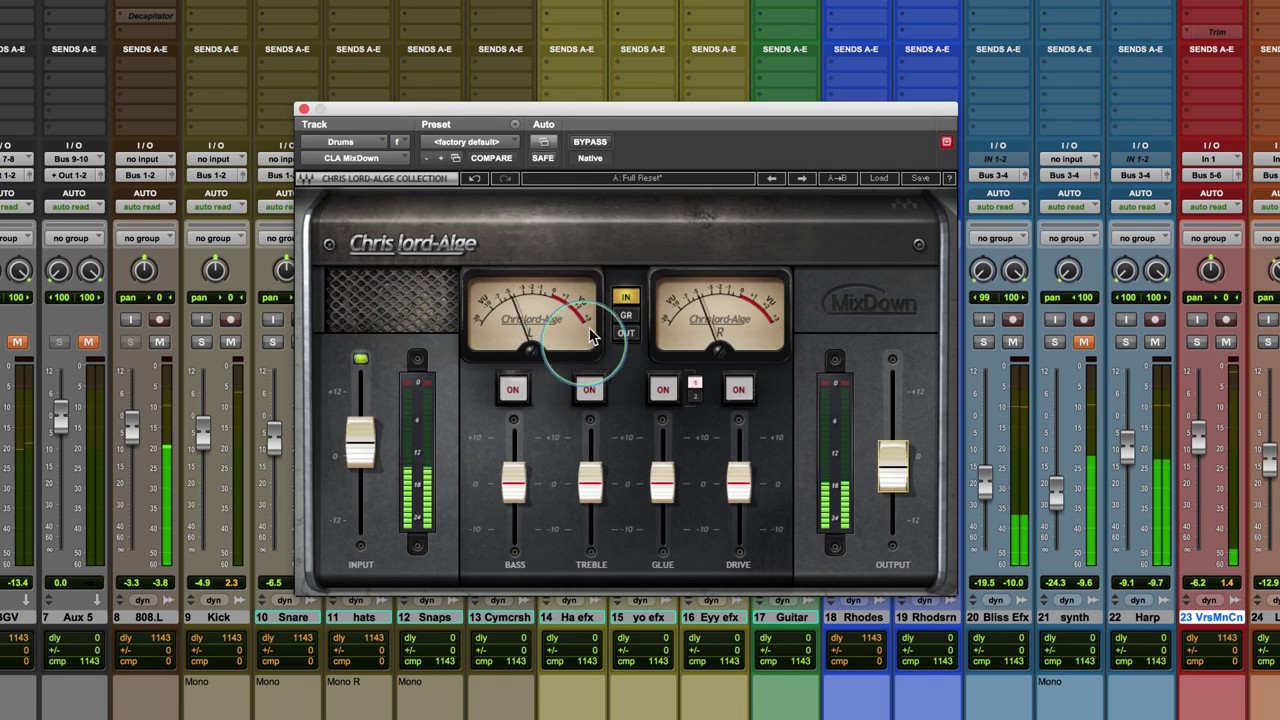Click the automation SAFE button
Screen dimensions: 1280x720
click(x=543, y=158)
